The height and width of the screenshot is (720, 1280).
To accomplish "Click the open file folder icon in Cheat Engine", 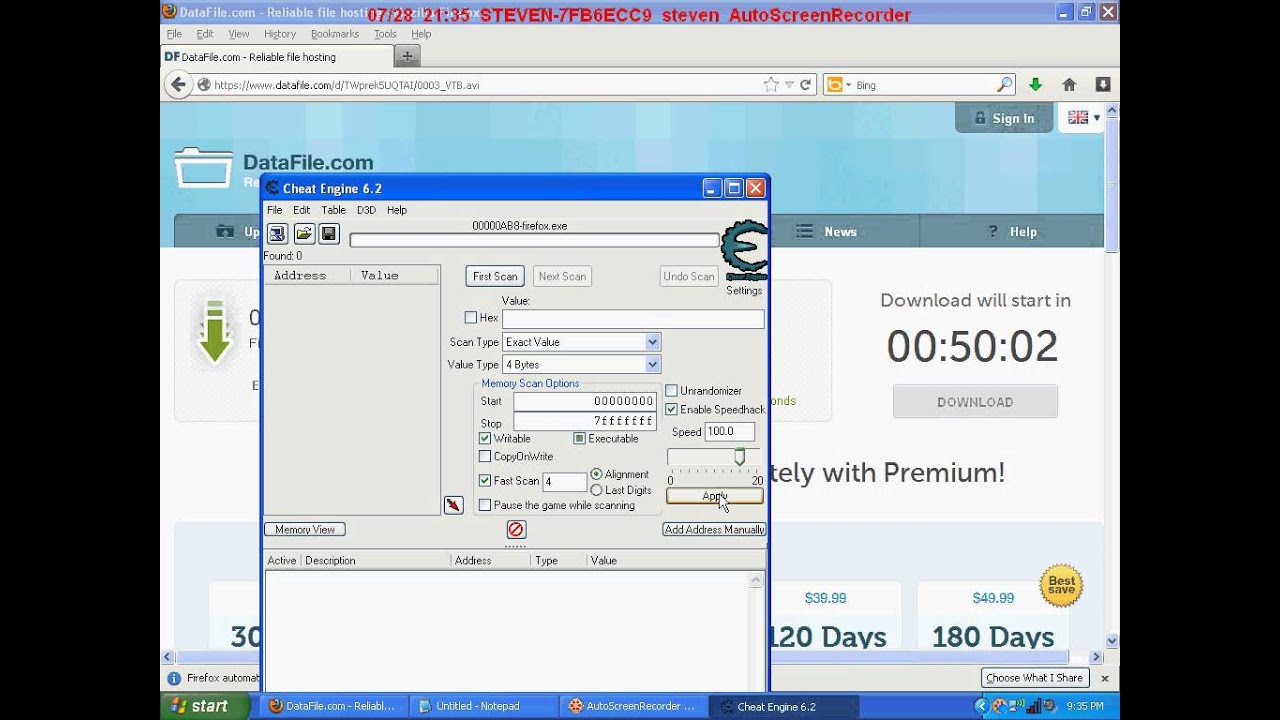I will [303, 234].
